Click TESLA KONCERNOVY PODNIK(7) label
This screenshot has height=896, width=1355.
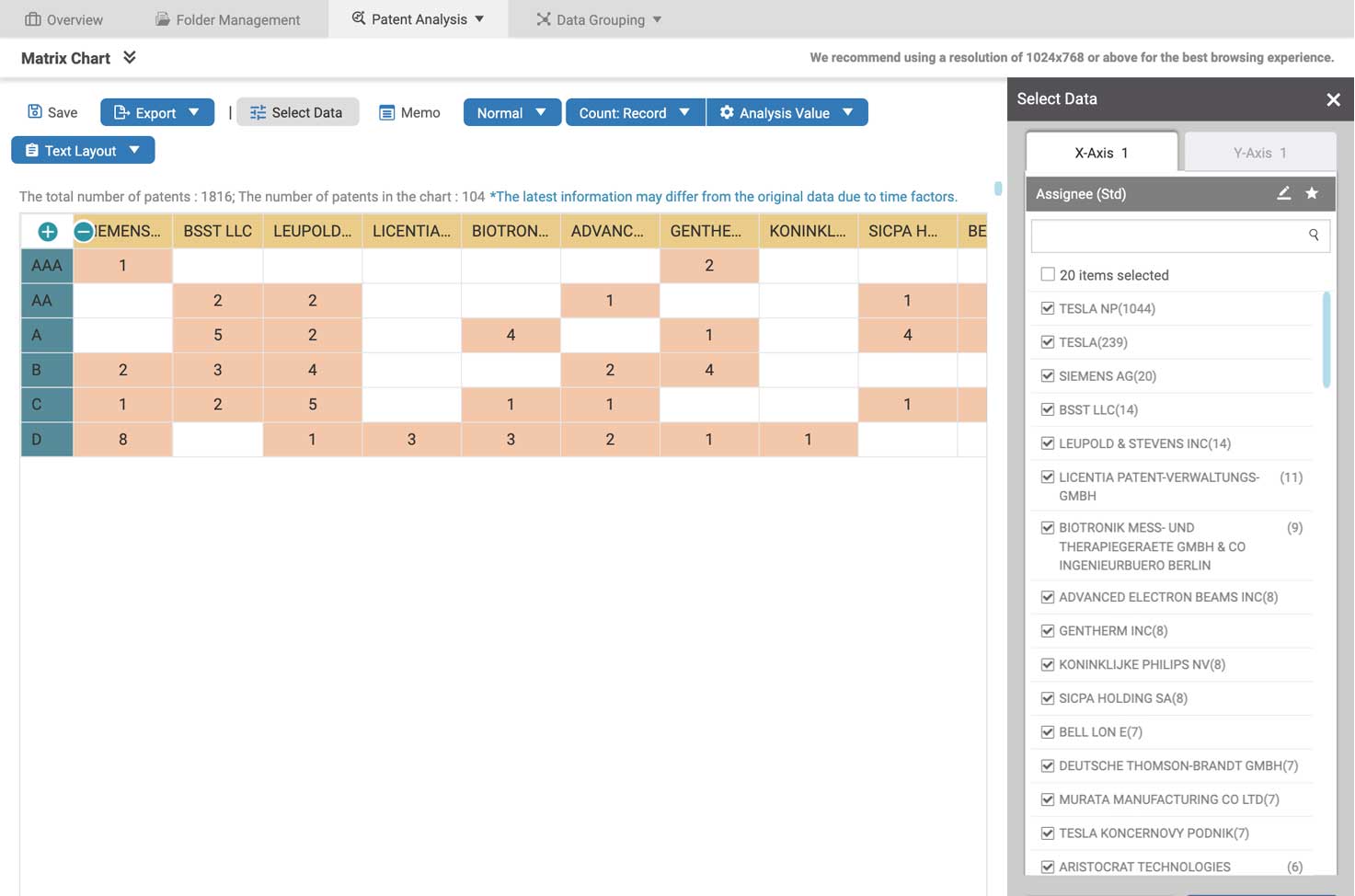point(1154,833)
